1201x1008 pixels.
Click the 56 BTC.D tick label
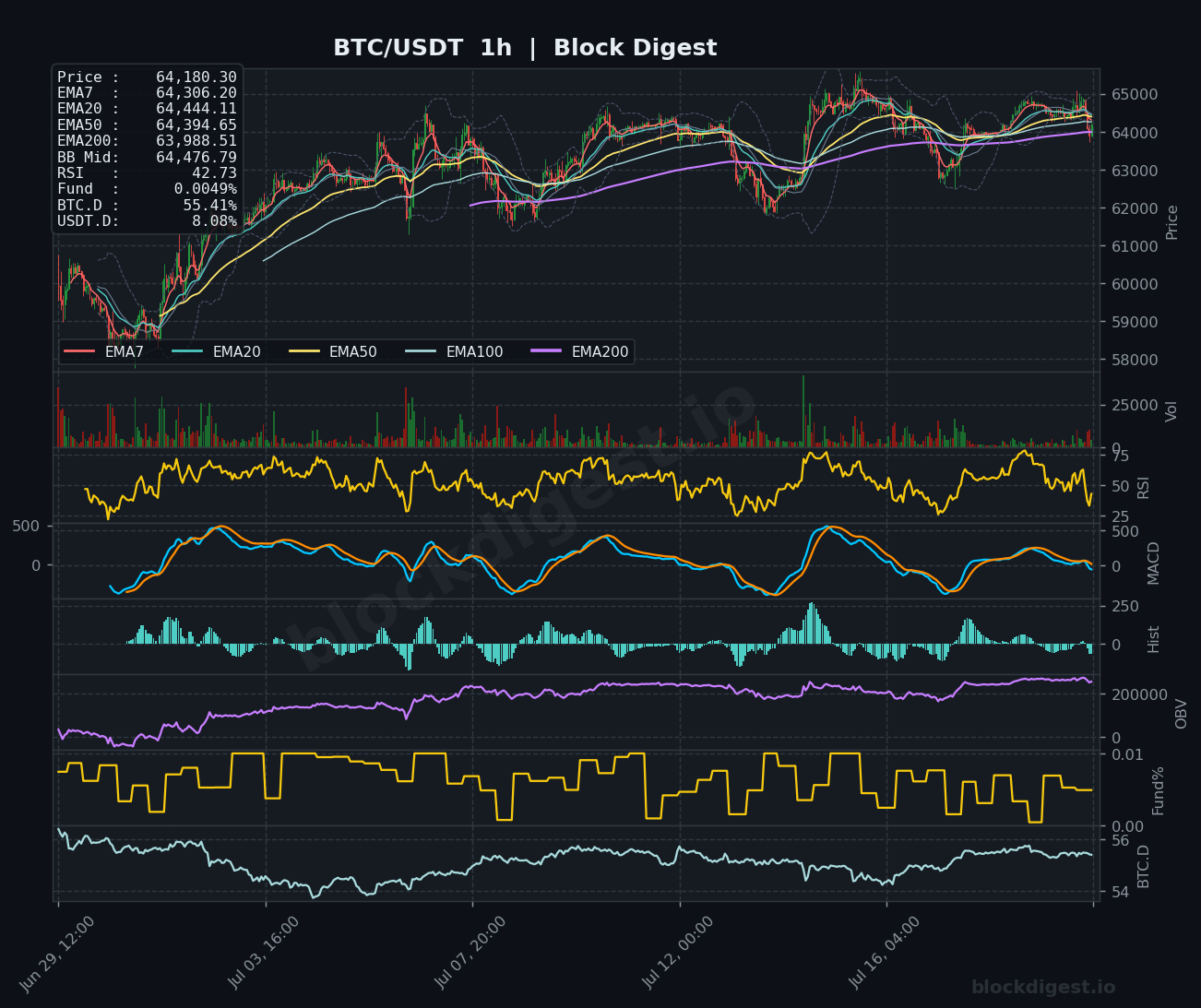click(x=1121, y=840)
